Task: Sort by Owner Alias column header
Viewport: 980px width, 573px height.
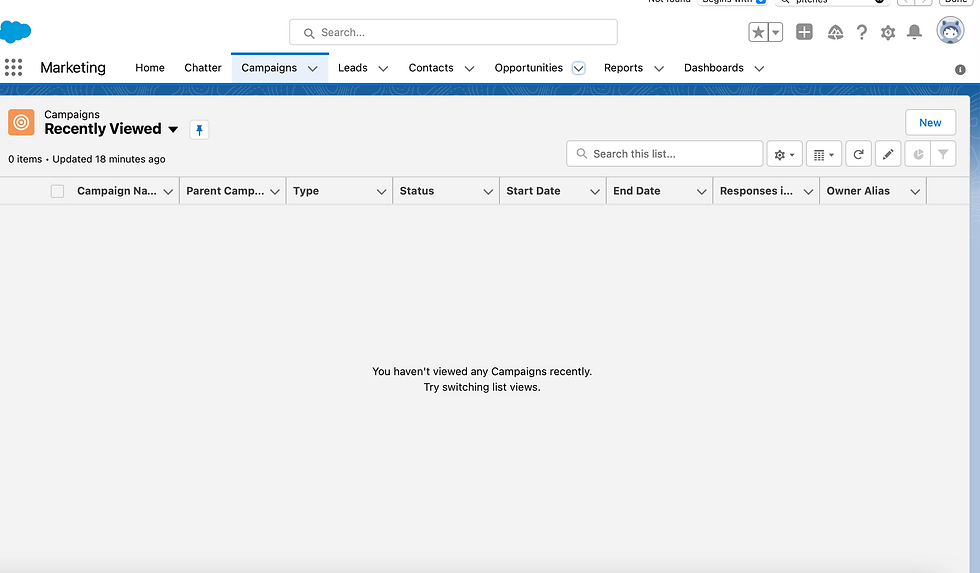Action: tap(858, 191)
